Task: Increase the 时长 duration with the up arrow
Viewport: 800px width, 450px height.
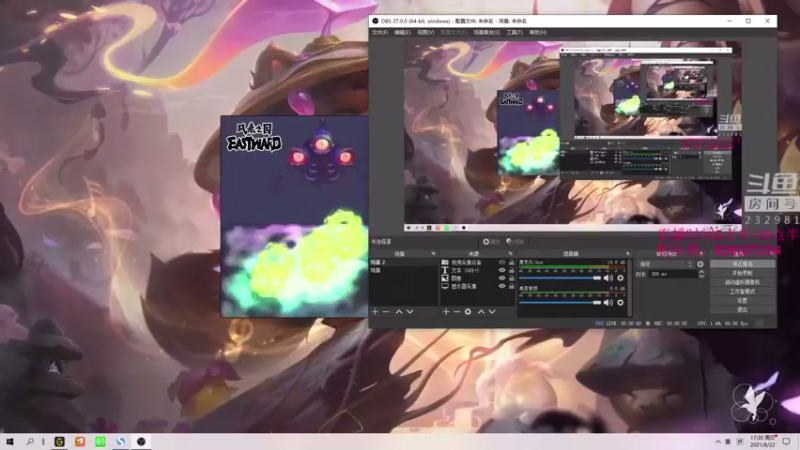Action: (x=701, y=272)
